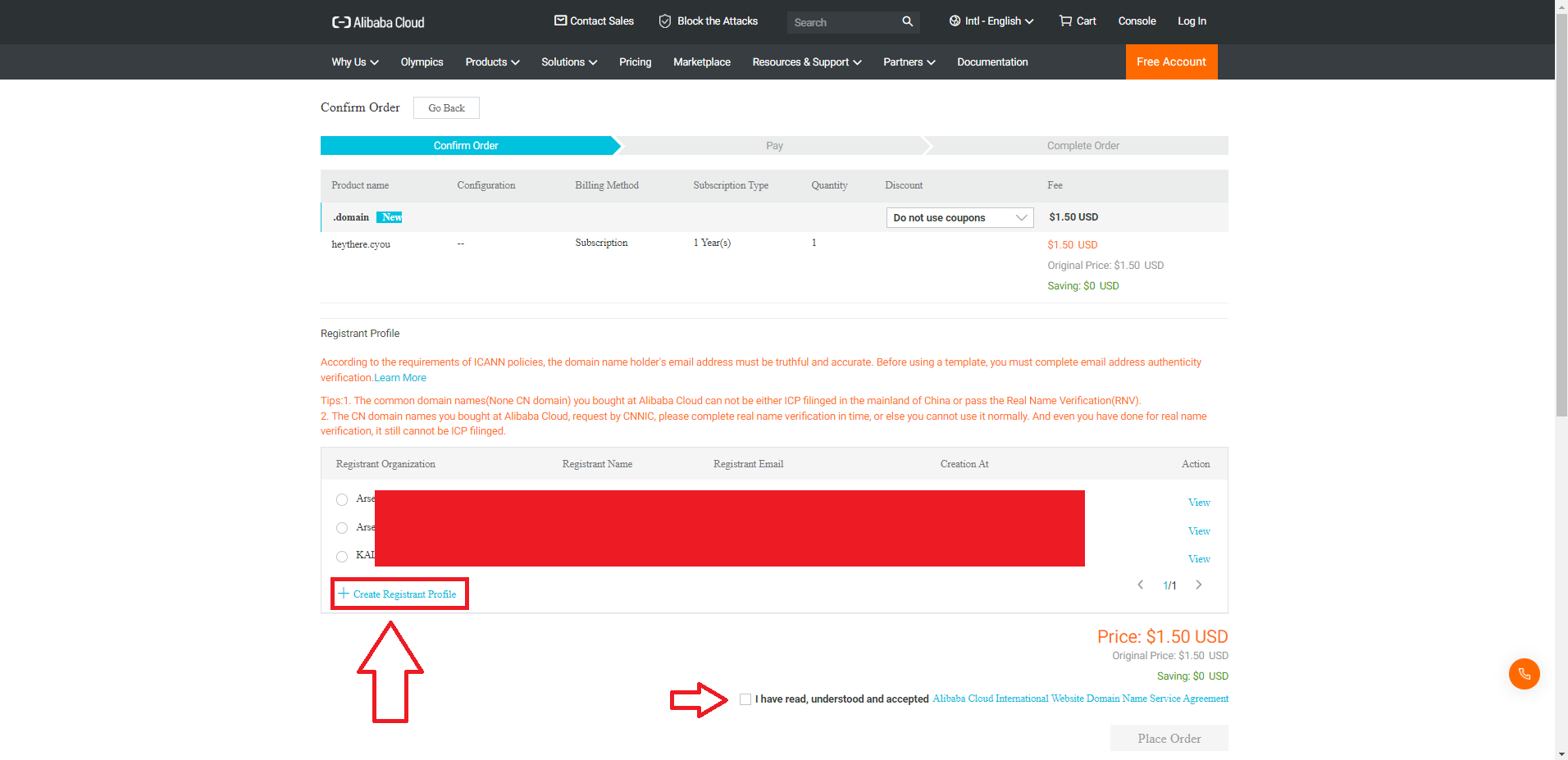1568x760 pixels.
Task: Click the search magnifier icon
Action: [907, 21]
